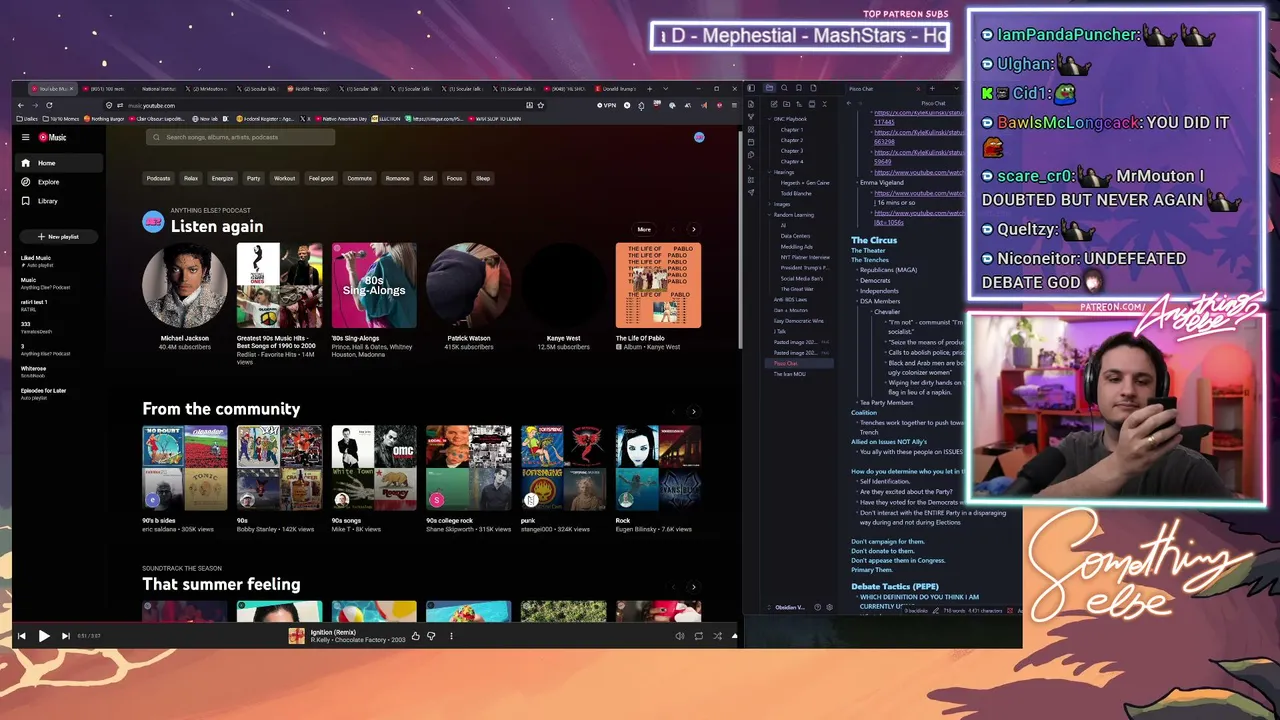Viewport: 1280px width, 720px height.
Task: Select the Sad mood chip
Action: [428, 178]
